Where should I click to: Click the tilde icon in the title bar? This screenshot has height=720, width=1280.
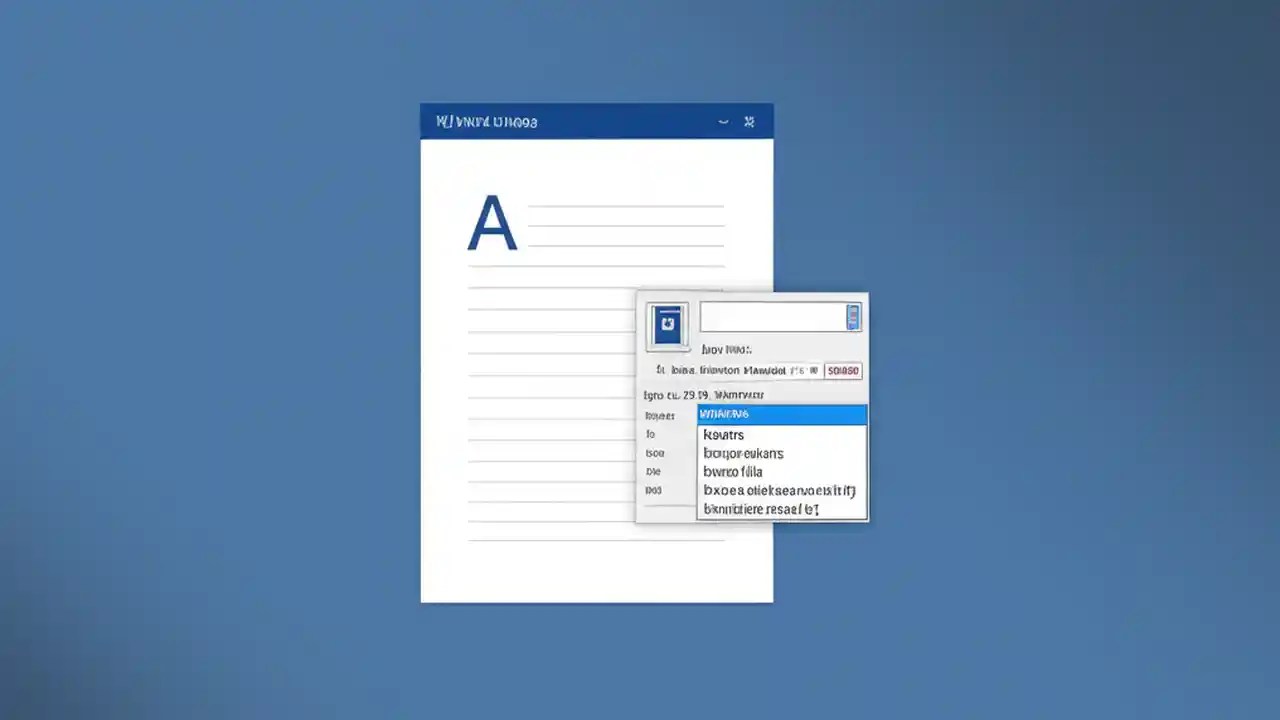click(724, 121)
